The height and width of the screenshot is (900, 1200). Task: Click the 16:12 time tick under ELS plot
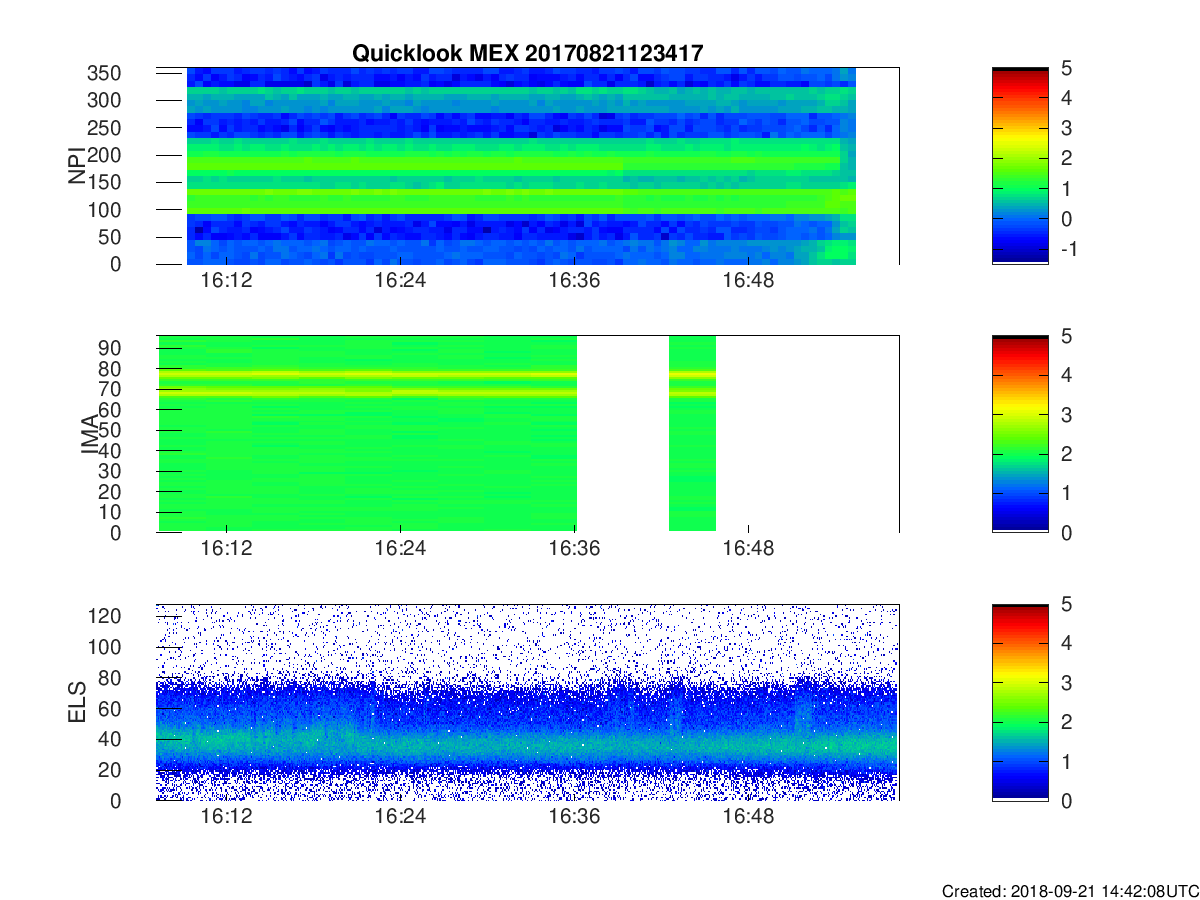click(227, 817)
